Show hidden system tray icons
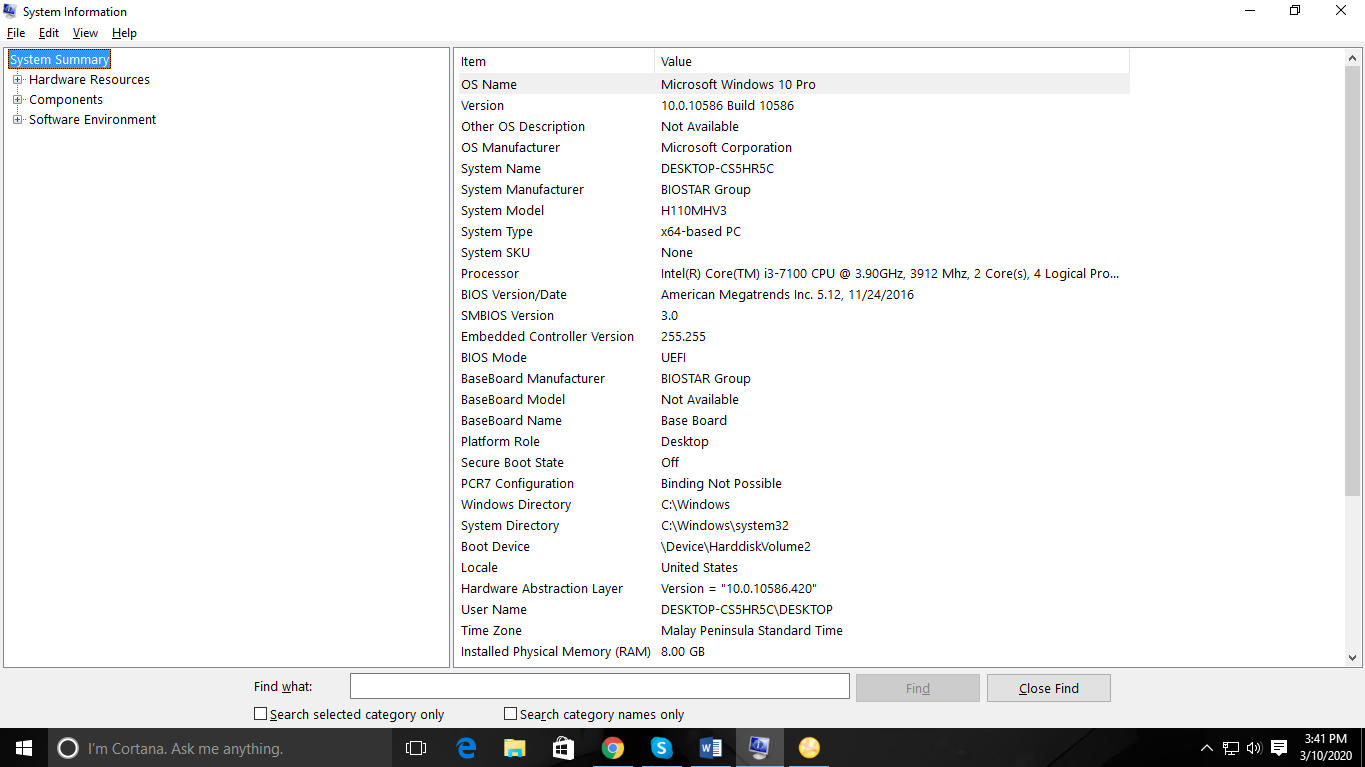 [1206, 748]
